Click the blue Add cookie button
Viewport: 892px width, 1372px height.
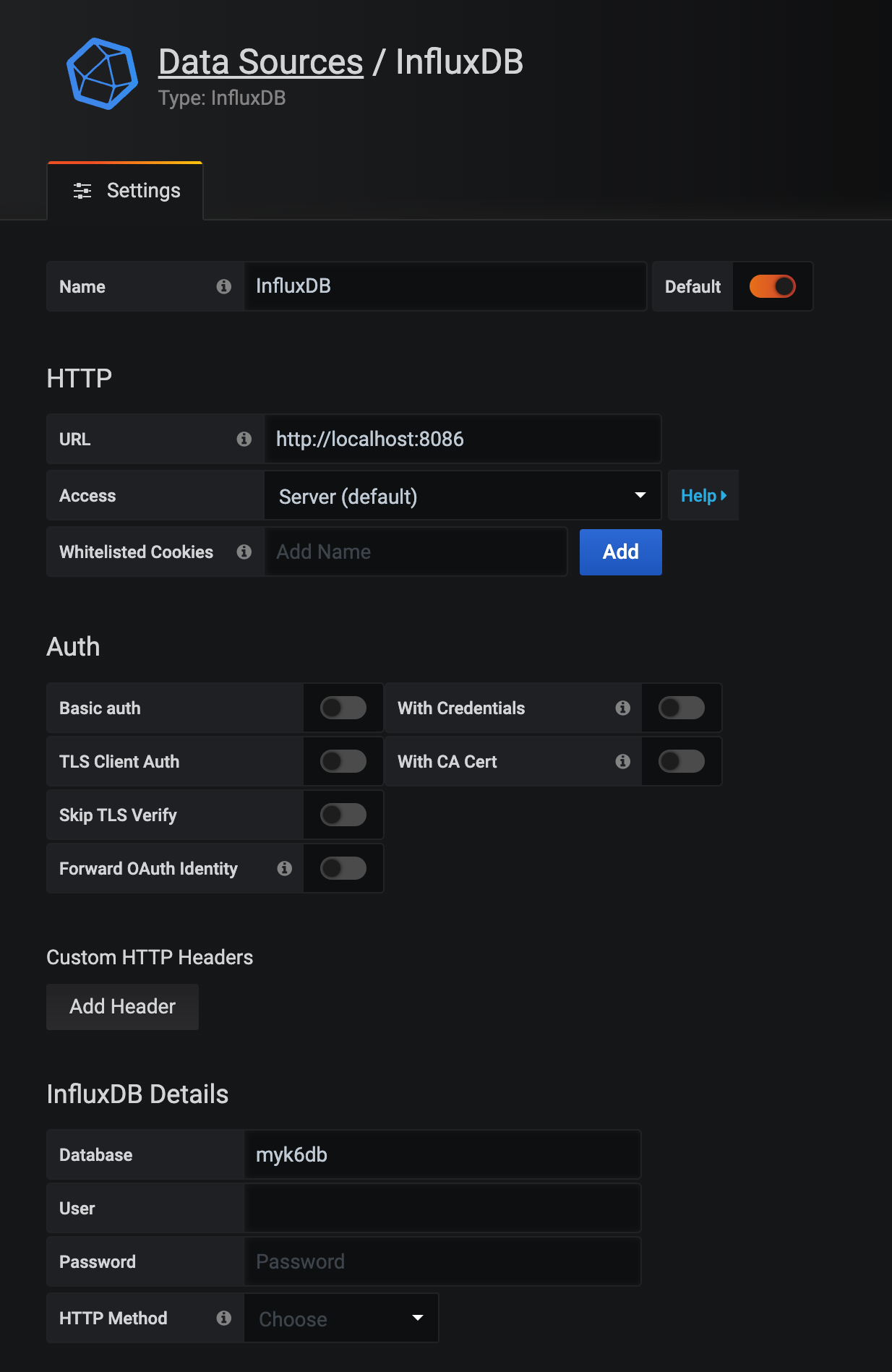(x=620, y=552)
